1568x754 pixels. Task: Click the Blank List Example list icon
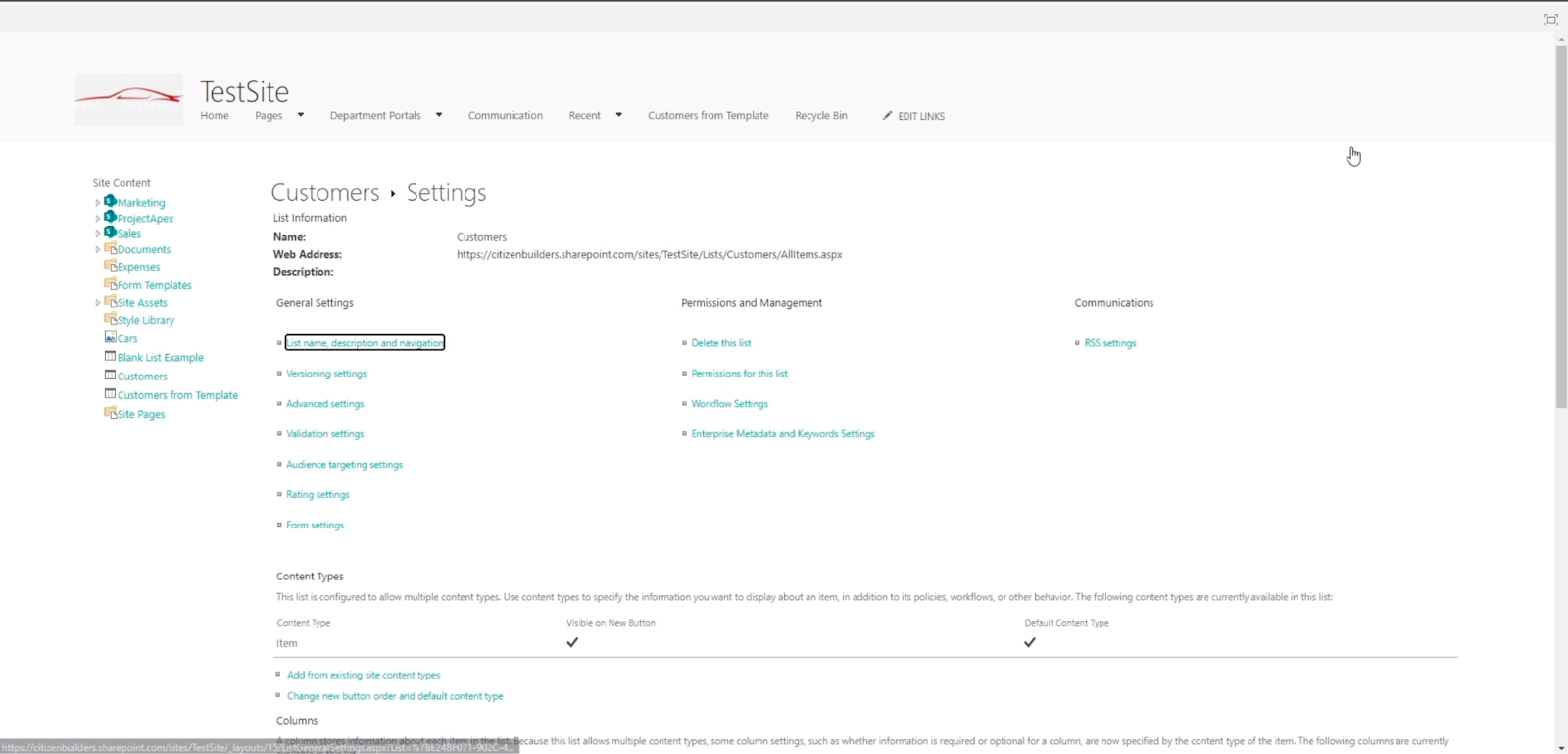110,356
